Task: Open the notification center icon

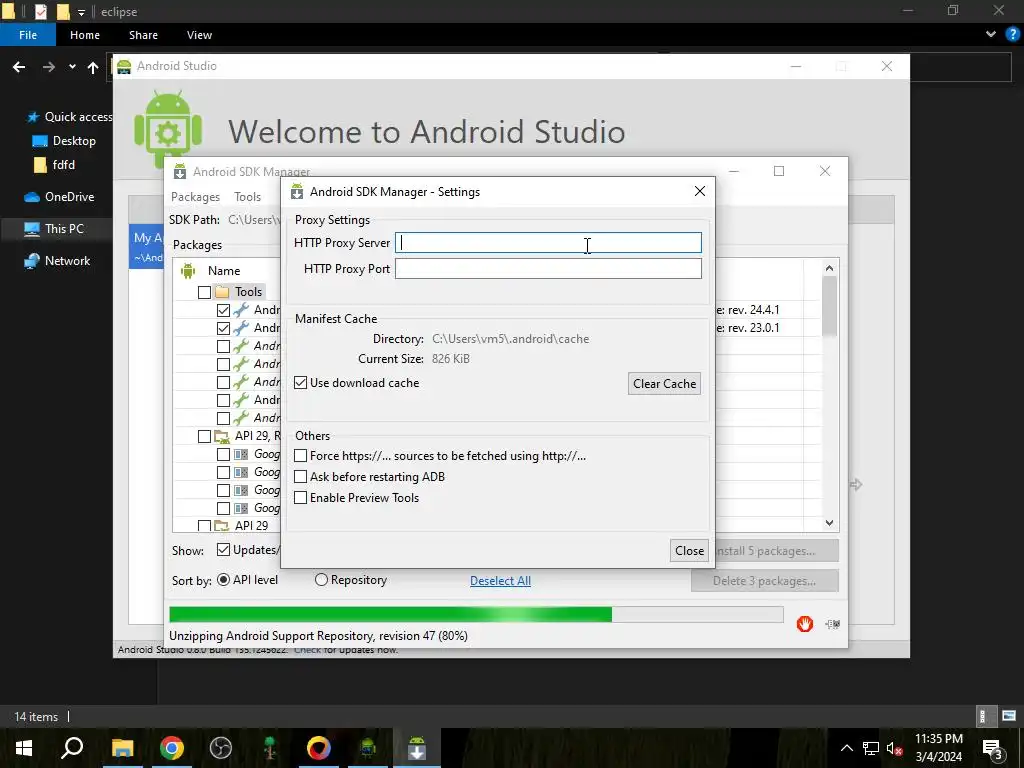Action: pyautogui.click(x=993, y=748)
